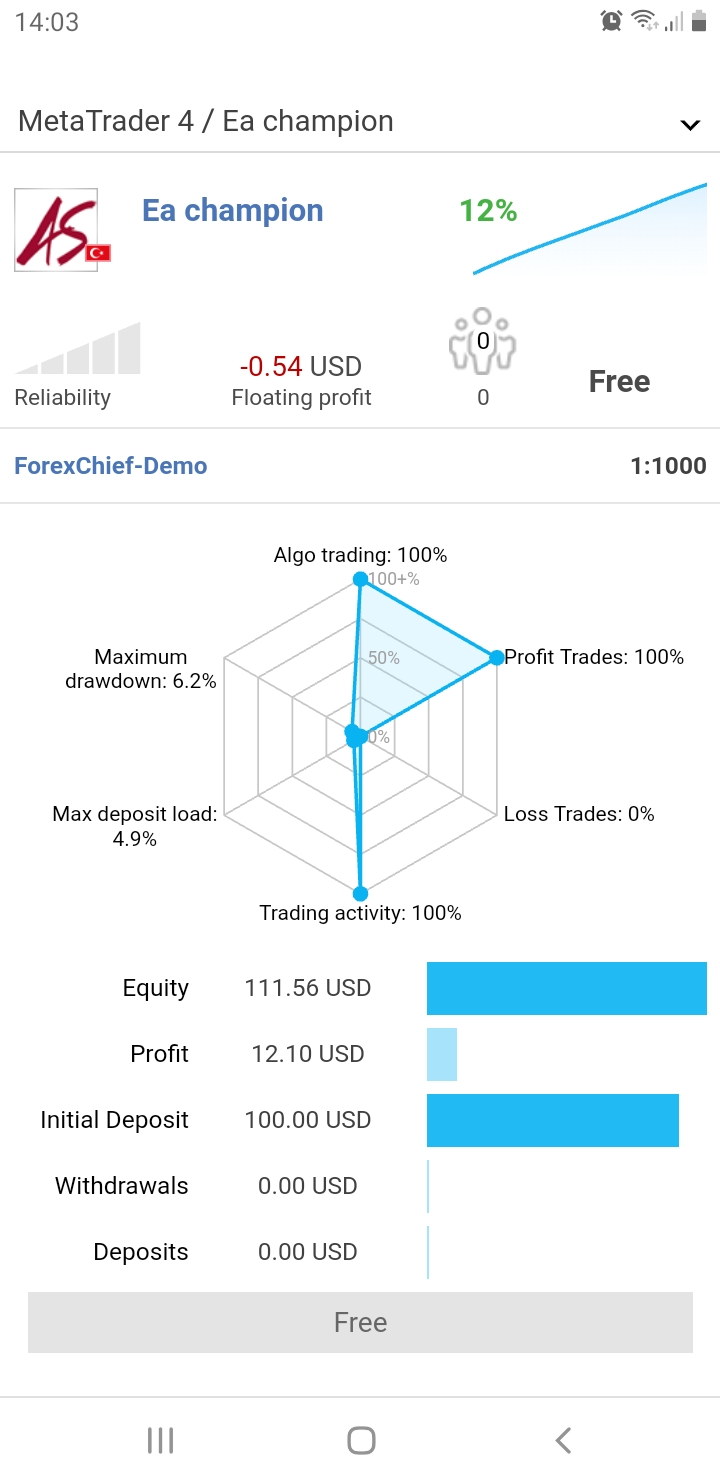Viewport: 720px width, 1480px height.
Task: Tap the 1:1000 leverage value
Action: (x=668, y=466)
